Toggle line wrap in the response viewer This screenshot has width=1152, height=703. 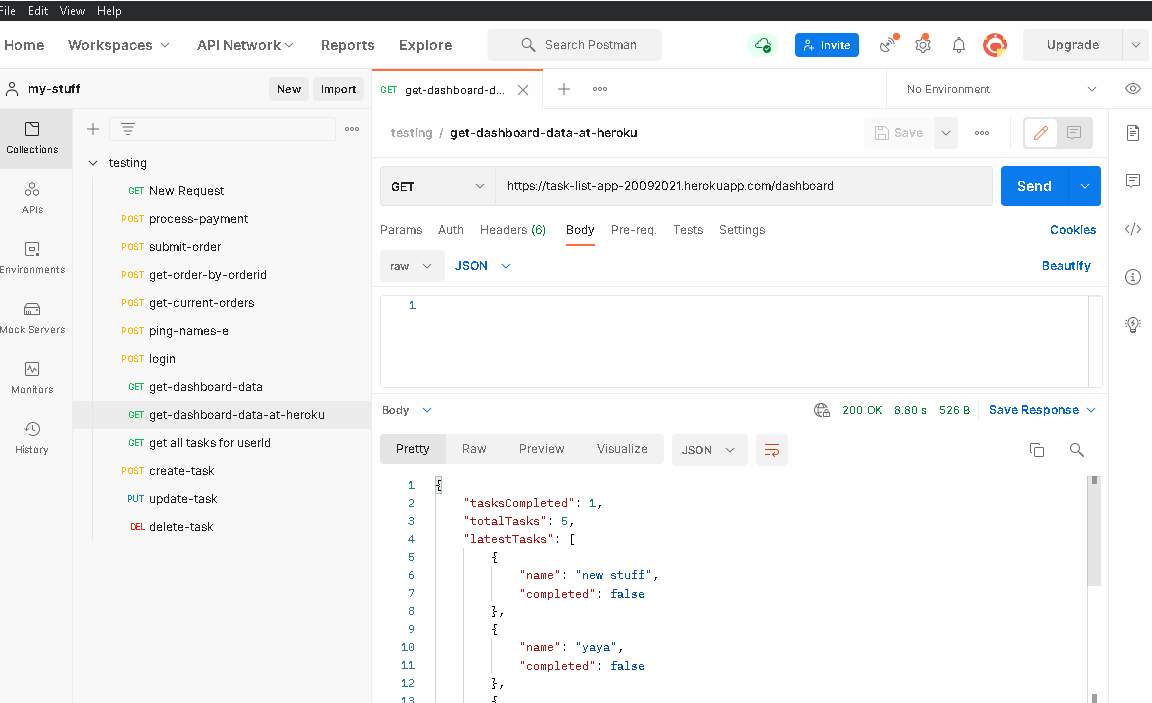coord(771,450)
